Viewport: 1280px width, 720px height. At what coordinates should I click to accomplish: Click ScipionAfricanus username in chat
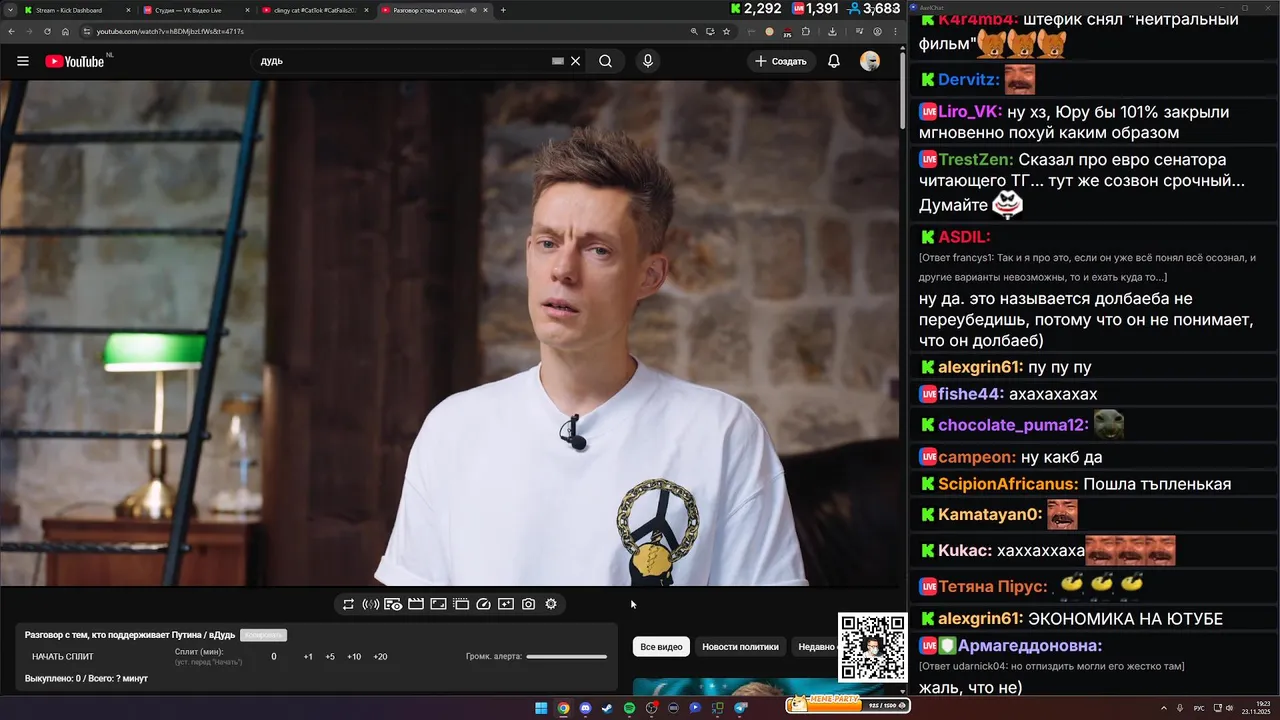(1008, 484)
